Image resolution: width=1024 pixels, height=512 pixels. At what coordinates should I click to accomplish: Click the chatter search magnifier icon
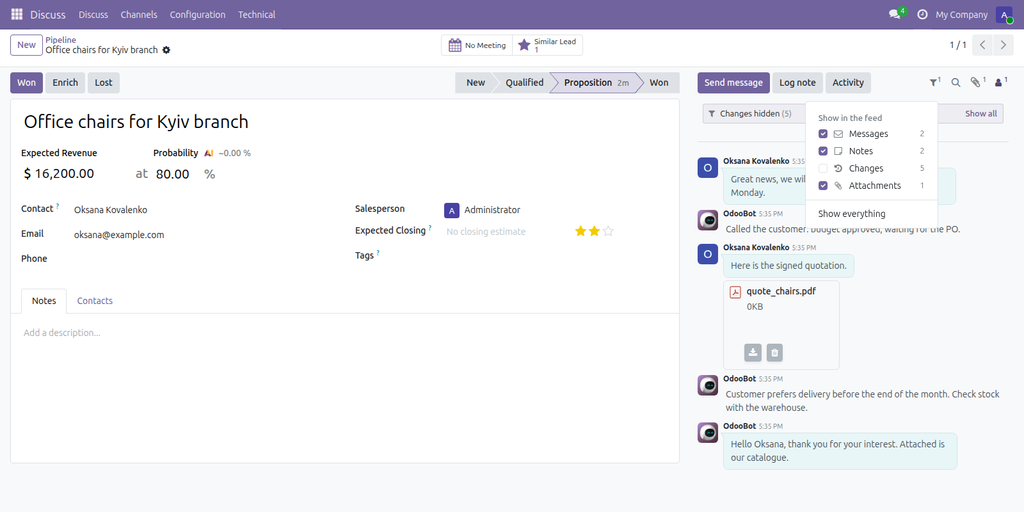955,83
